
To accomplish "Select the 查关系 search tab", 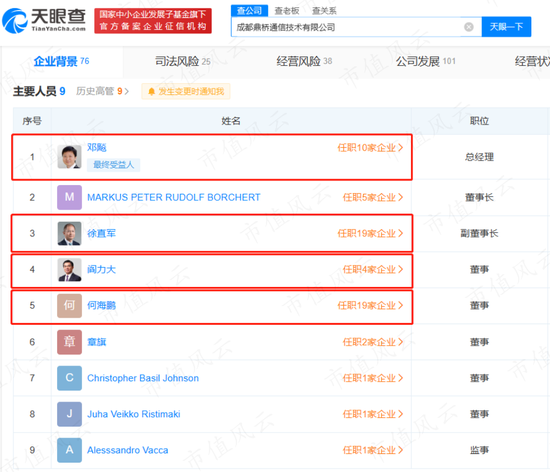I will point(324,11).
